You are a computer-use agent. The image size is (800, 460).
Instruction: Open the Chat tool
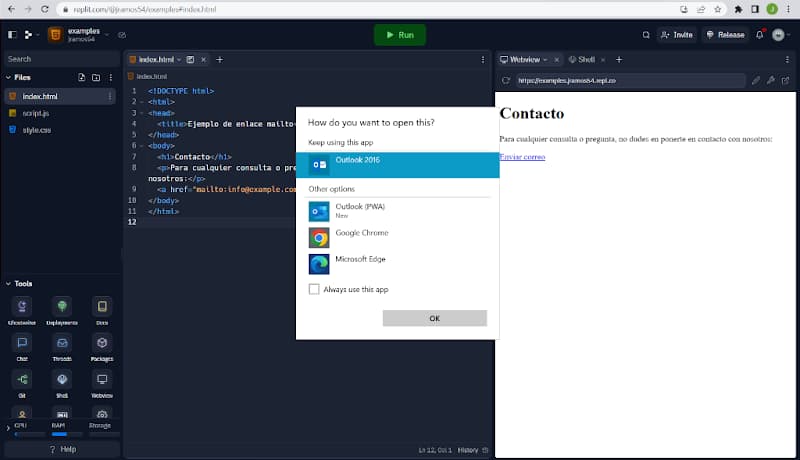(22, 347)
